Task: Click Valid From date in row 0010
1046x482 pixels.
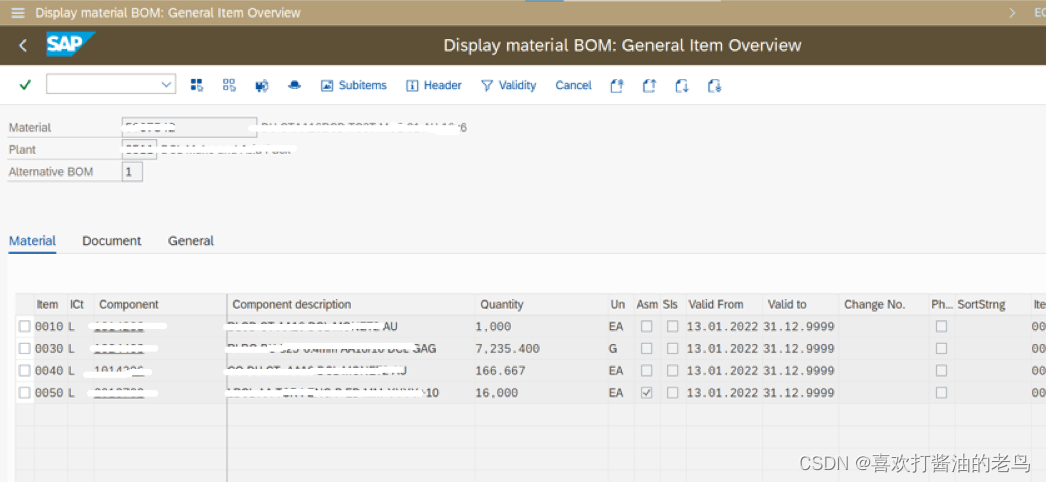Action: (722, 327)
